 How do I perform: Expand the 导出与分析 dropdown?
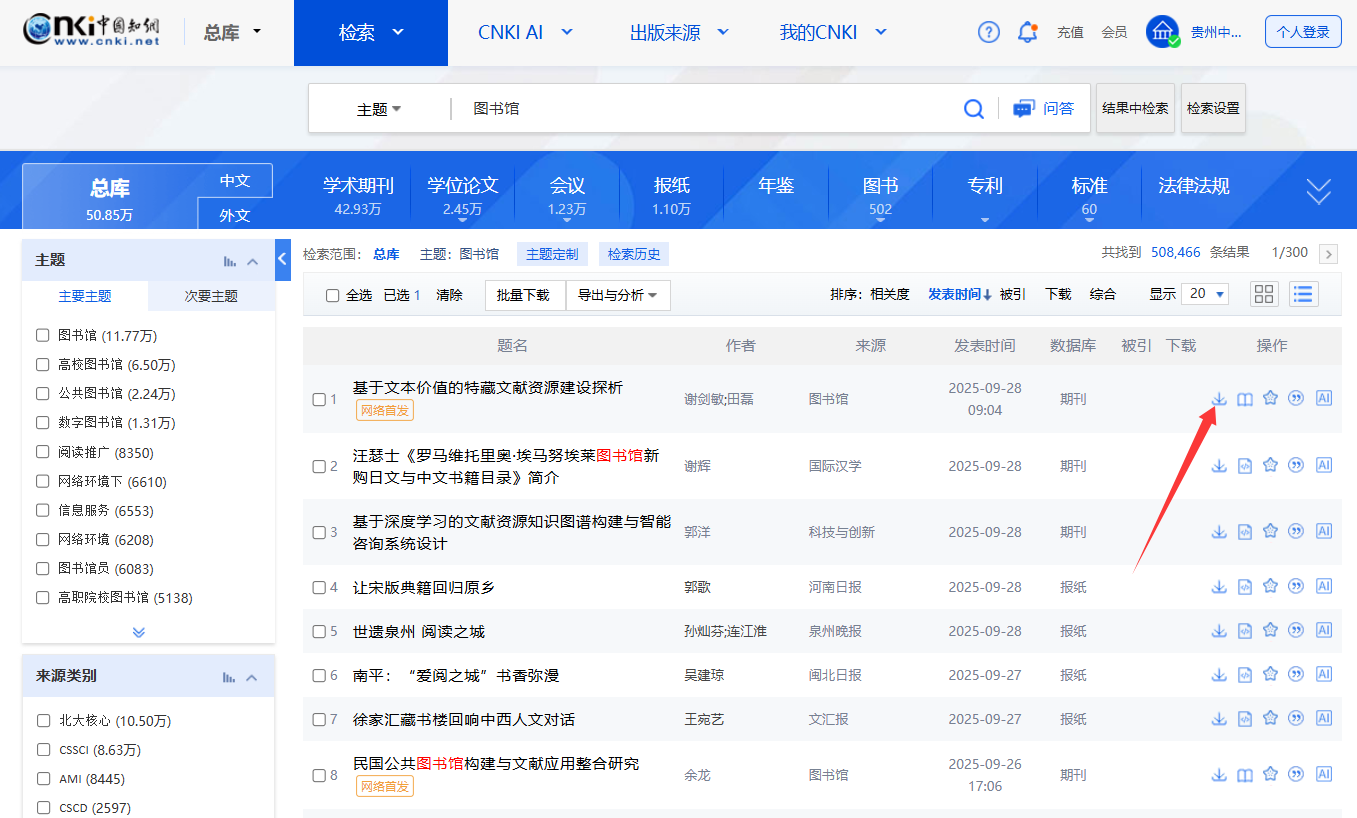[x=617, y=295]
